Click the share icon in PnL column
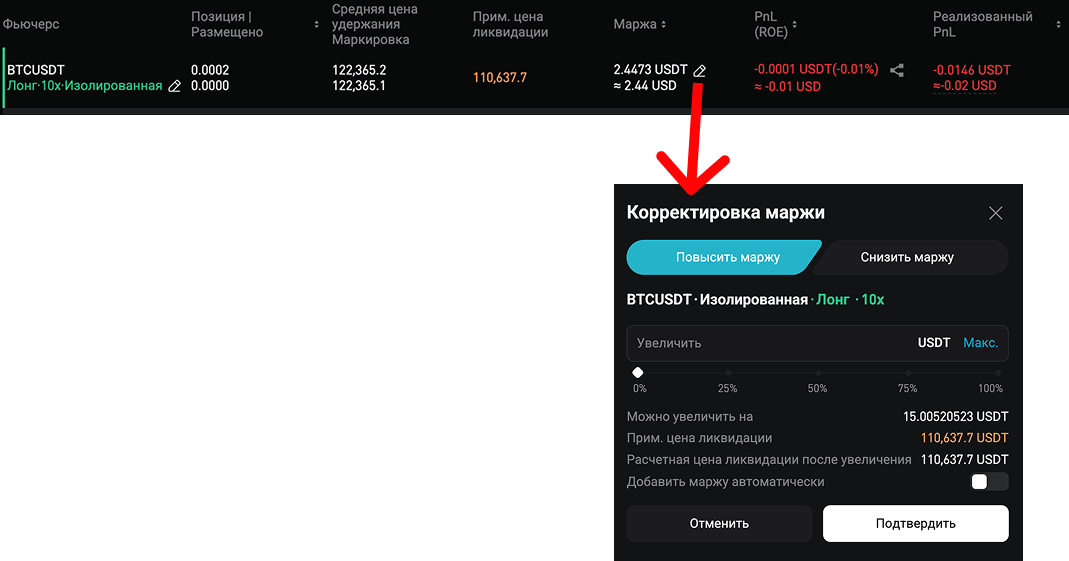 pyautogui.click(x=897, y=71)
